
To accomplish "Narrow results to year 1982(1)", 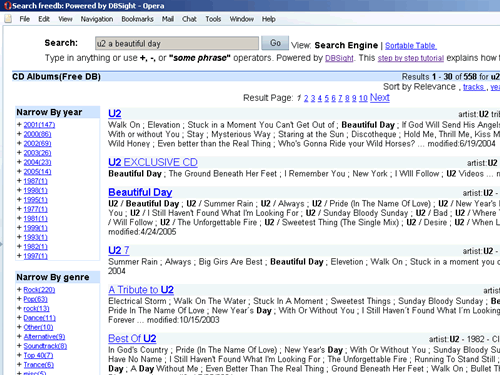I will coord(36,247).
